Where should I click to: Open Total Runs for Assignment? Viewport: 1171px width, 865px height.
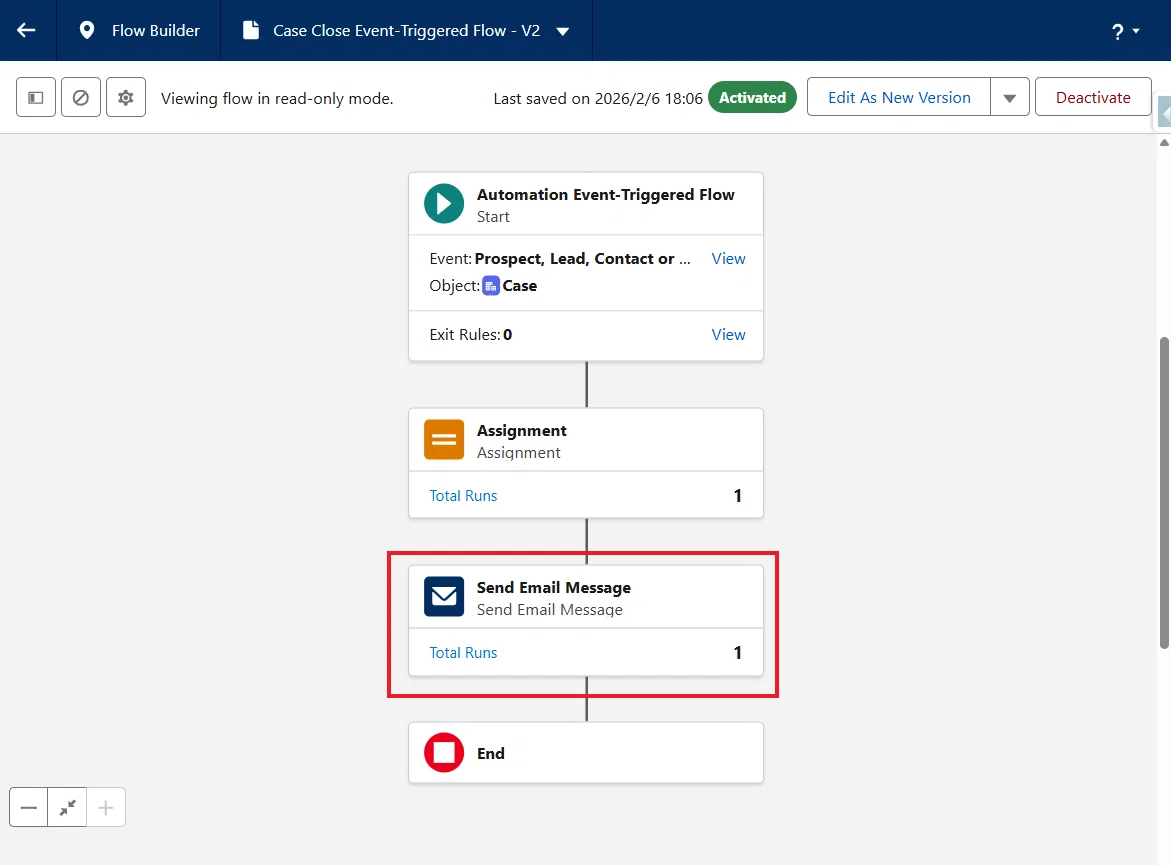point(463,496)
